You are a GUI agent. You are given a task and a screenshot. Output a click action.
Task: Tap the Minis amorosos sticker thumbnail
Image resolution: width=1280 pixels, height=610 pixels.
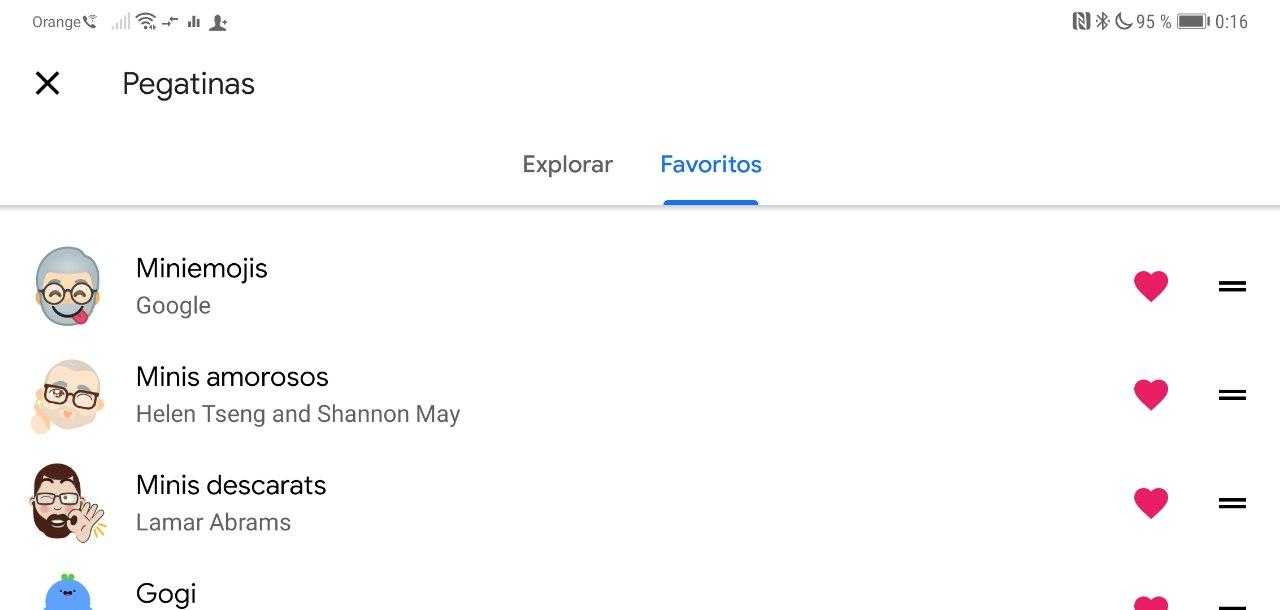[68, 395]
